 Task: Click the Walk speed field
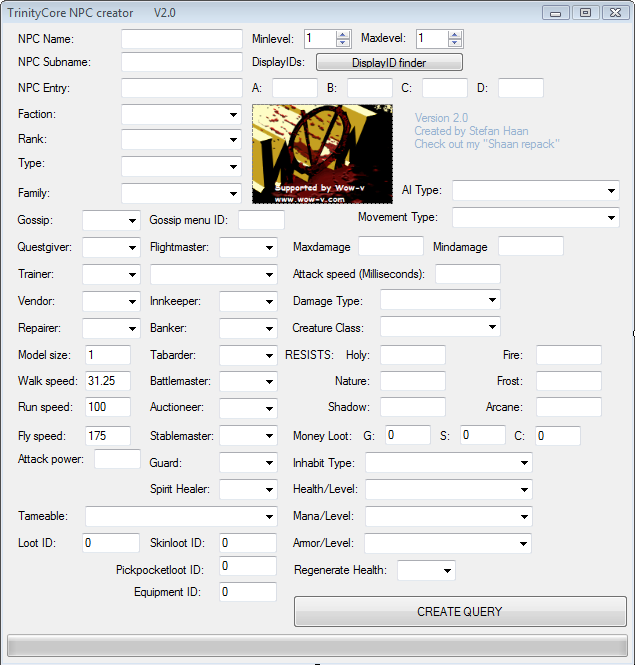108,381
